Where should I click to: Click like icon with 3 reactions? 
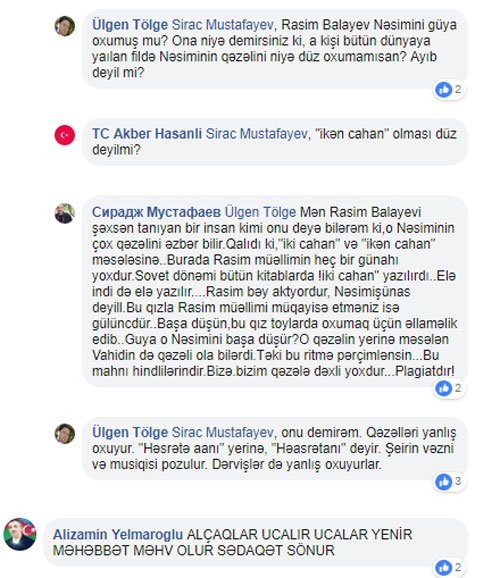click(443, 481)
